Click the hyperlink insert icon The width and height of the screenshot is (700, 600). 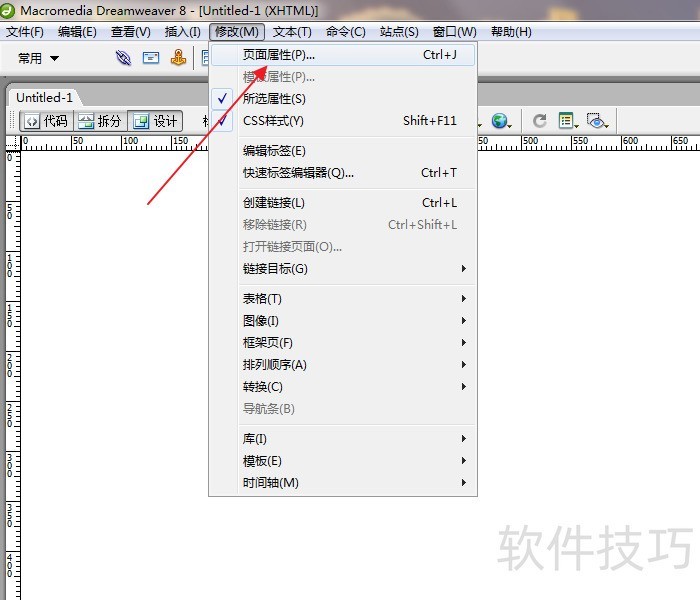(x=124, y=58)
